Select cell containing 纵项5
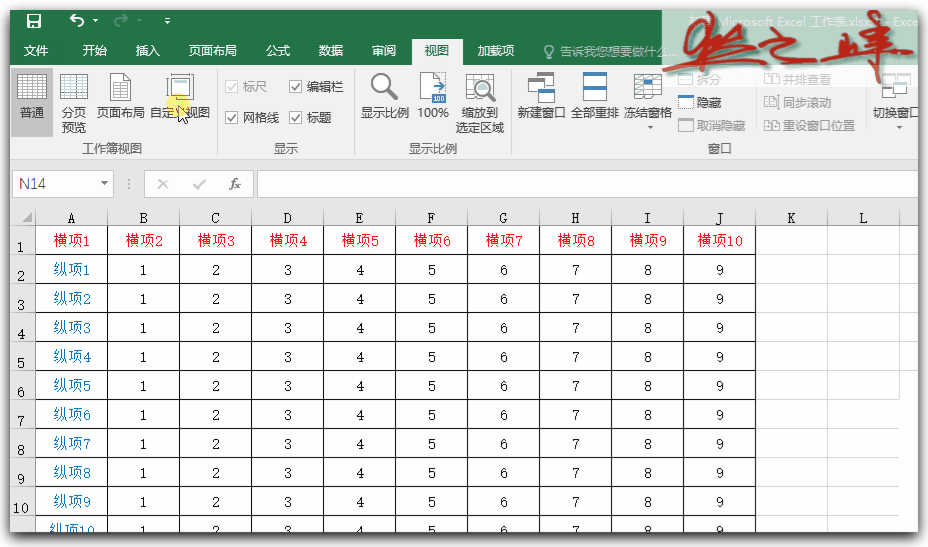 (x=72, y=385)
